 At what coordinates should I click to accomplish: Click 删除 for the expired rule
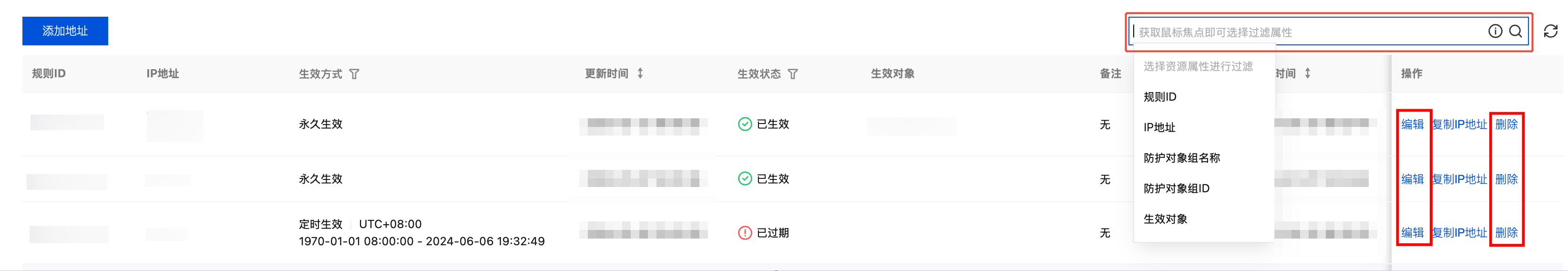coord(1506,233)
